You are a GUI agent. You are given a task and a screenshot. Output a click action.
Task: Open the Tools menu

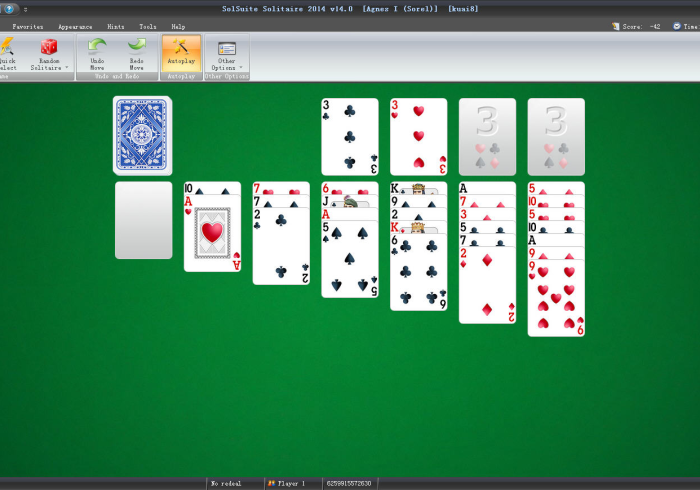pos(147,27)
